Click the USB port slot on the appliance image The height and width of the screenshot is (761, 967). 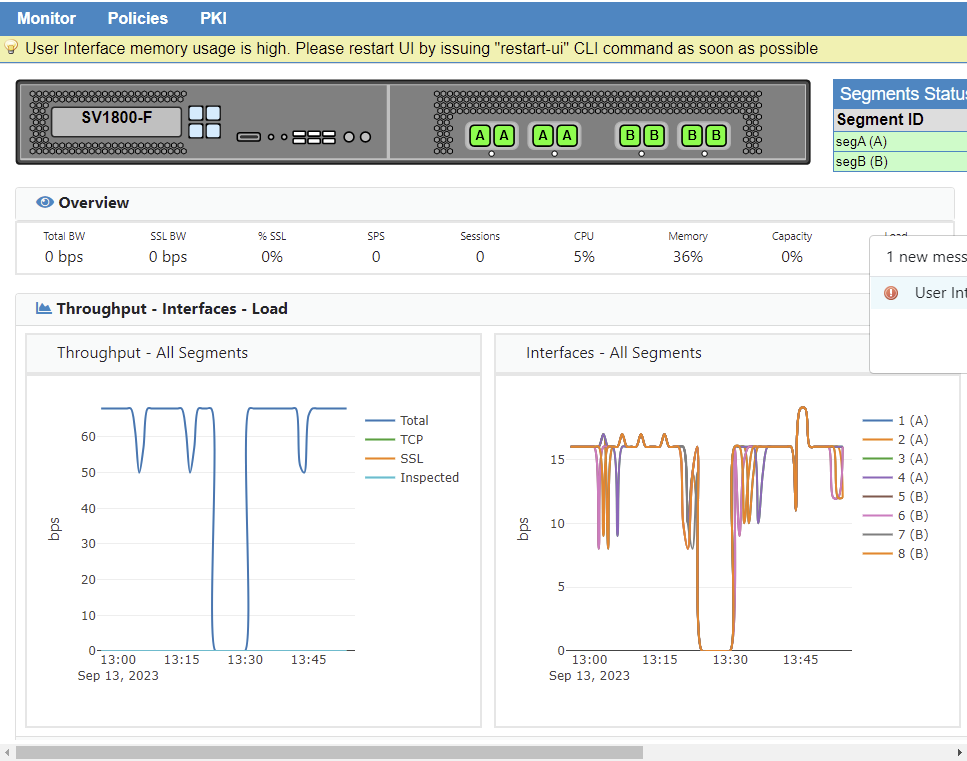(x=249, y=136)
